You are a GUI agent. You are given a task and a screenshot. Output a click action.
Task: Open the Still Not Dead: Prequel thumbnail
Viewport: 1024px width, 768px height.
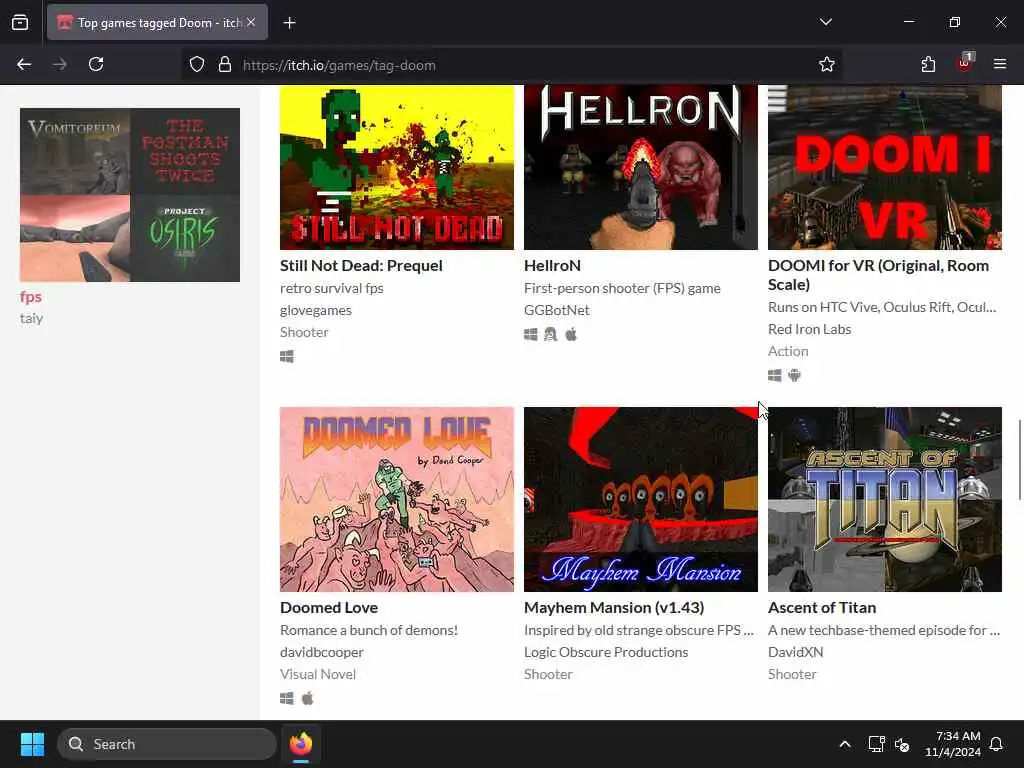(x=397, y=167)
